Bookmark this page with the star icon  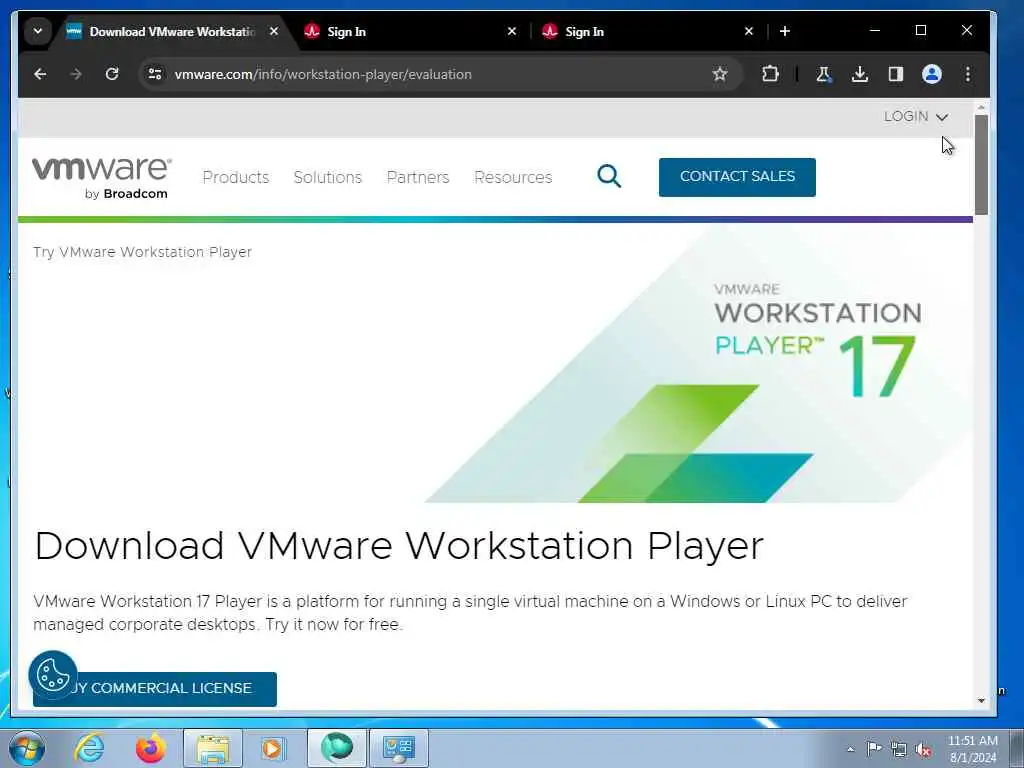click(x=720, y=74)
